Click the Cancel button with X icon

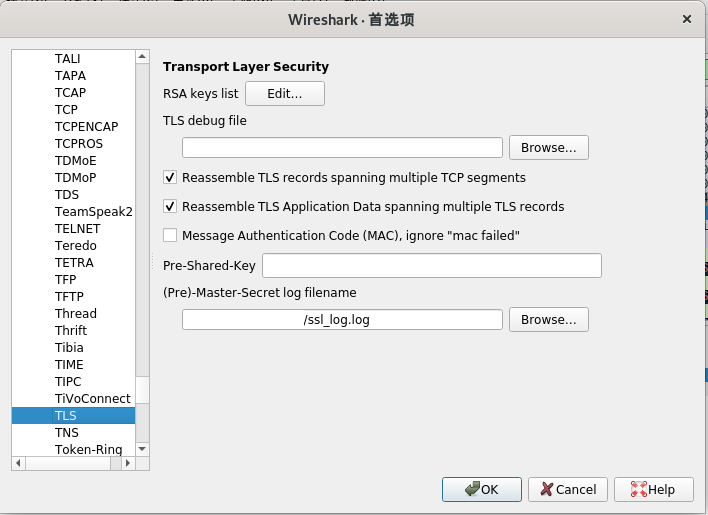pos(567,489)
